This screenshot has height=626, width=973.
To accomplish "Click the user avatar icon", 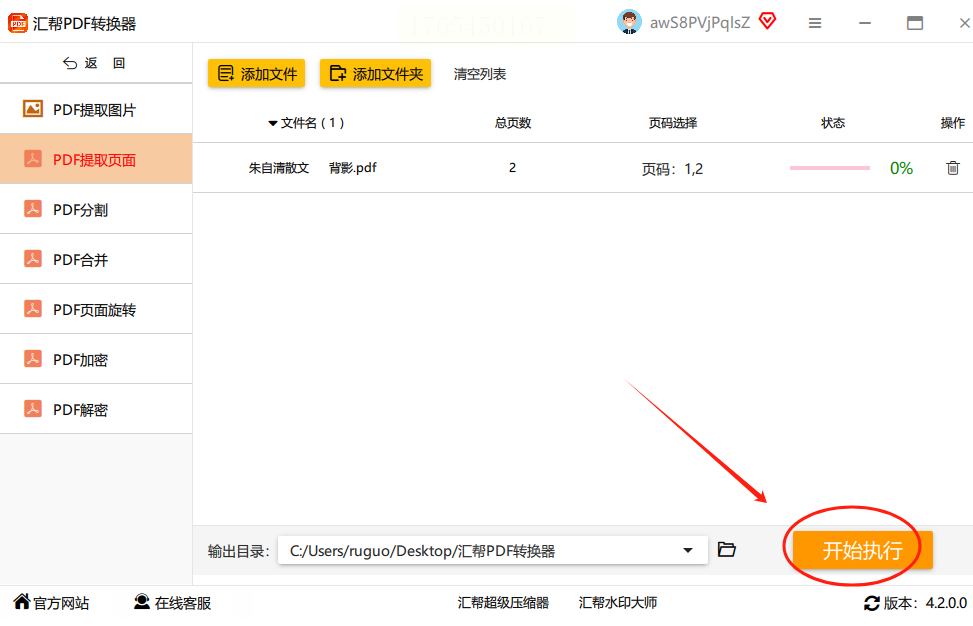I will click(x=629, y=22).
